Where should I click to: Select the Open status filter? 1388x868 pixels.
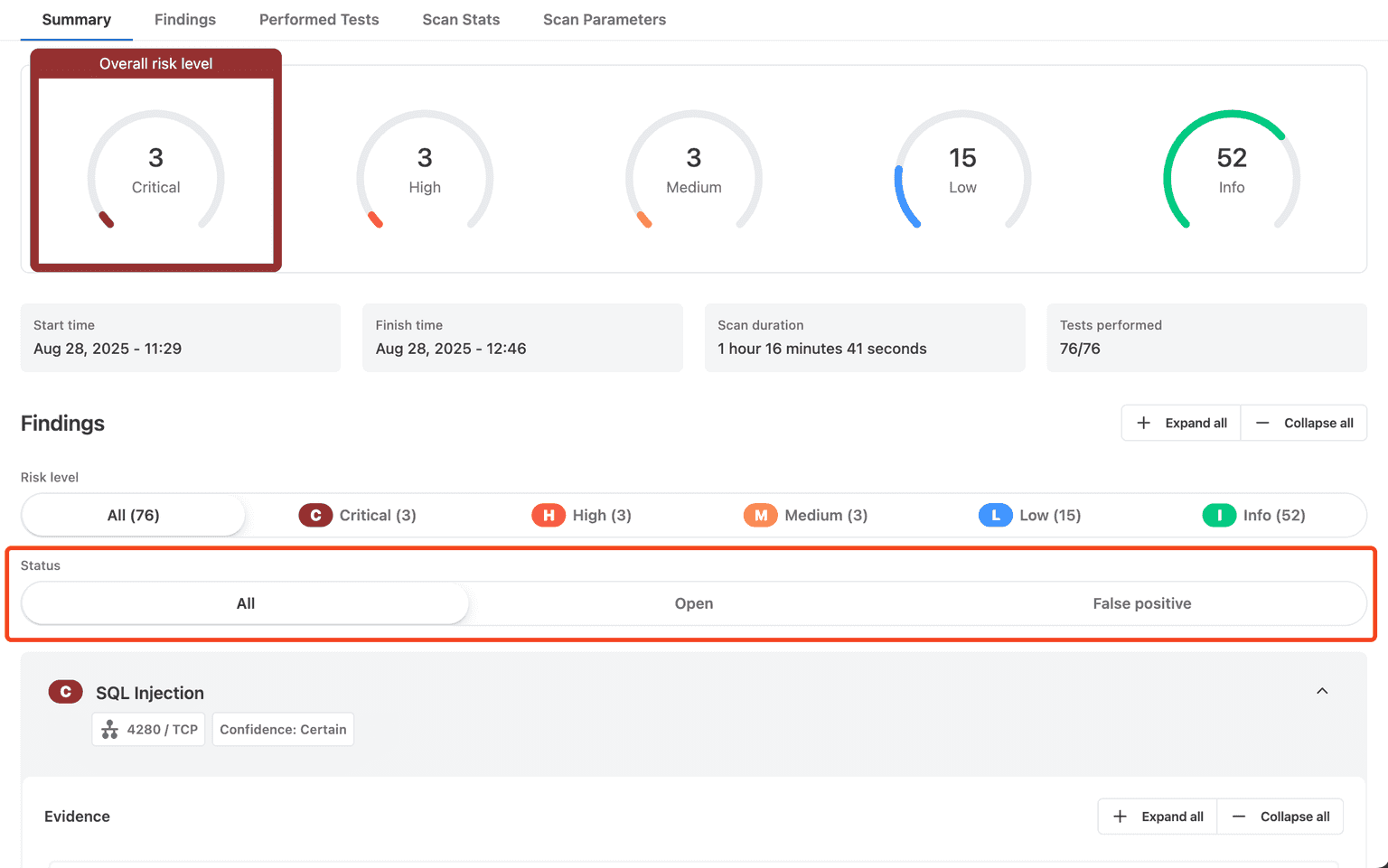(x=693, y=603)
